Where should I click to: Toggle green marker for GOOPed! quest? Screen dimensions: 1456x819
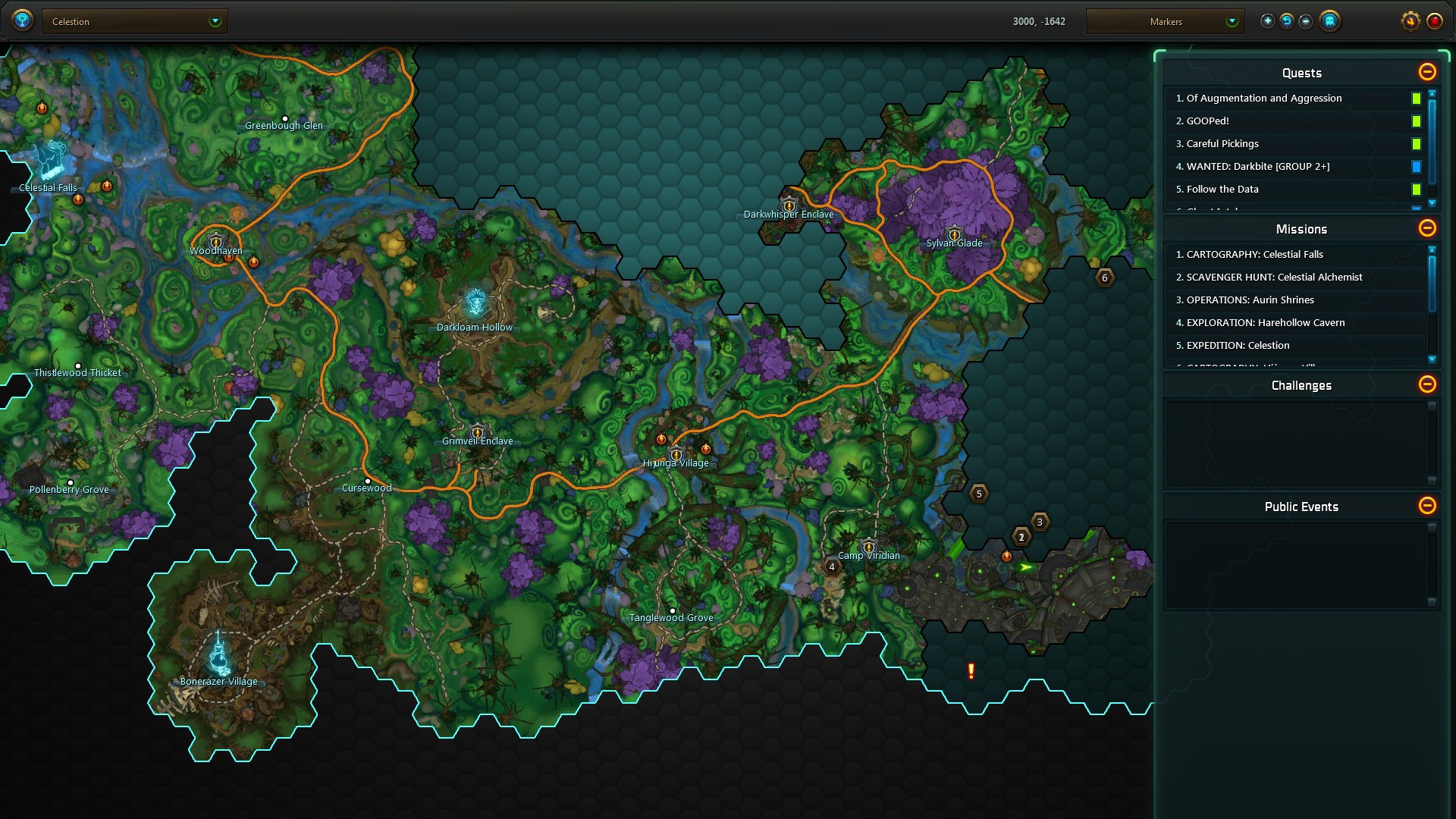(1416, 121)
